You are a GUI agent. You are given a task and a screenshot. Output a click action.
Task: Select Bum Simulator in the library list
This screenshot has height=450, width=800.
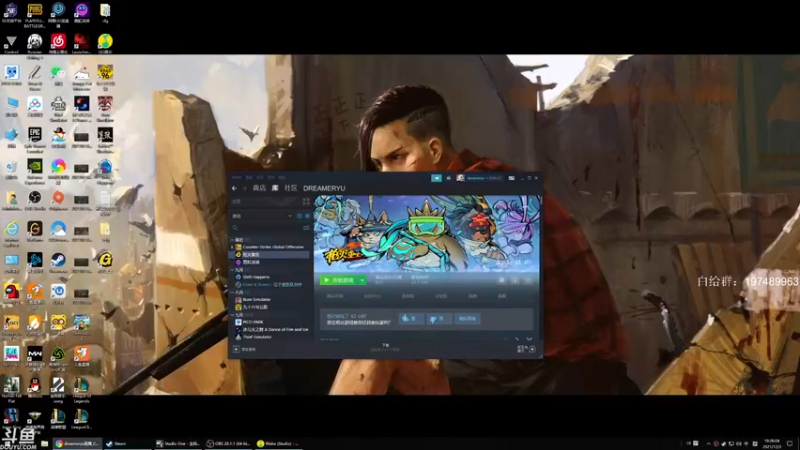point(257,299)
